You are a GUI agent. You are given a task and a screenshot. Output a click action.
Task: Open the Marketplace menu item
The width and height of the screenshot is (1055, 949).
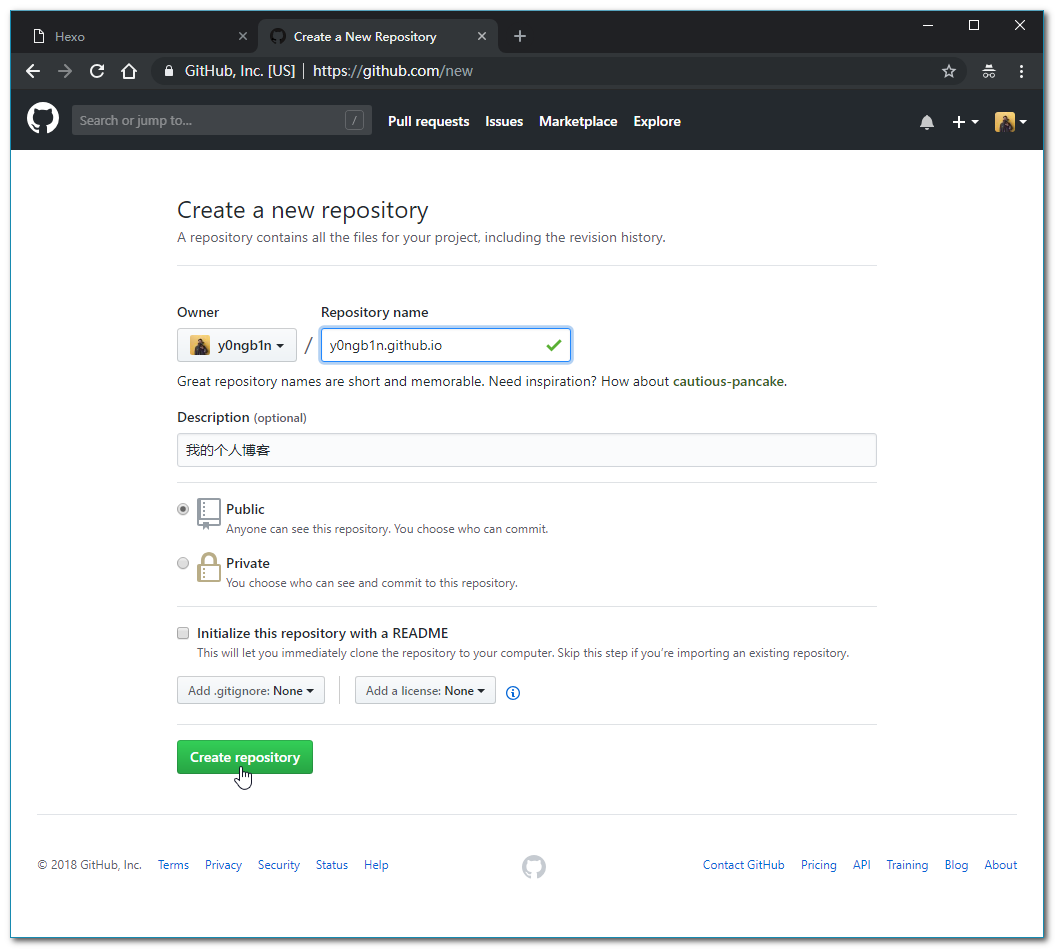[578, 121]
